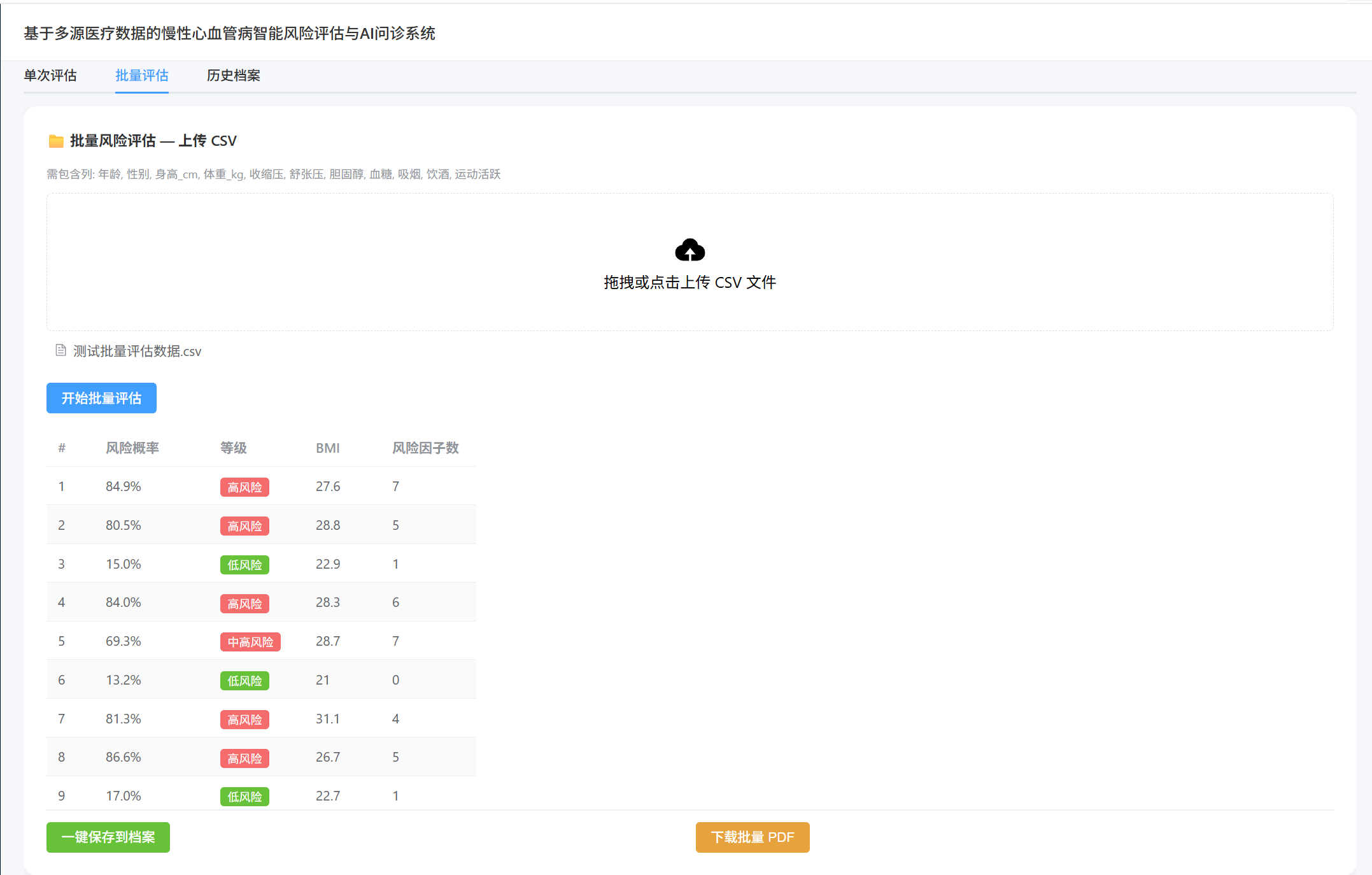Image resolution: width=1372 pixels, height=875 pixels.
Task: Select the 81.3% risk probability cell
Action: point(124,719)
